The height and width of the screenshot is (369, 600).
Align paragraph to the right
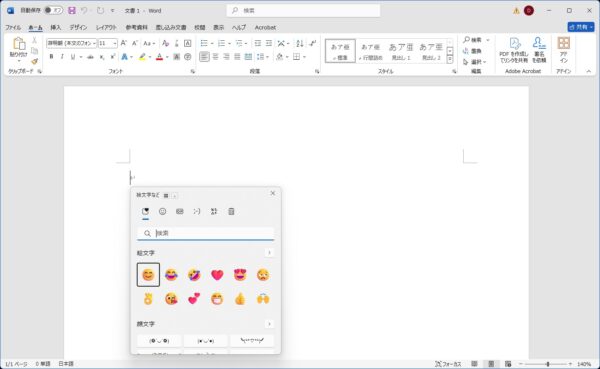point(226,57)
